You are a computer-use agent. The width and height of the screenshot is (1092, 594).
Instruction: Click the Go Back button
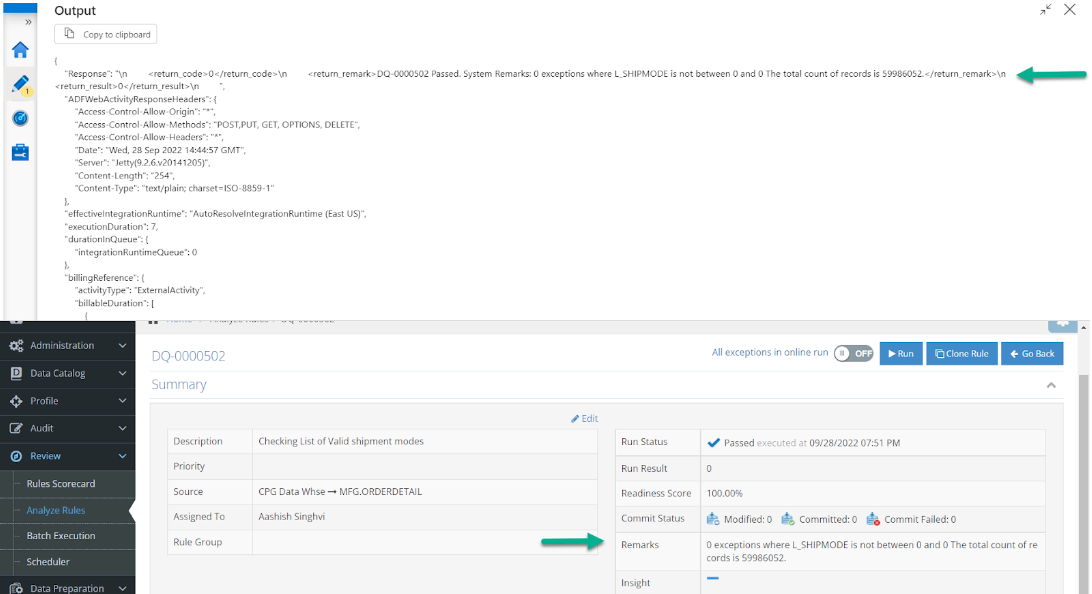(1032, 354)
